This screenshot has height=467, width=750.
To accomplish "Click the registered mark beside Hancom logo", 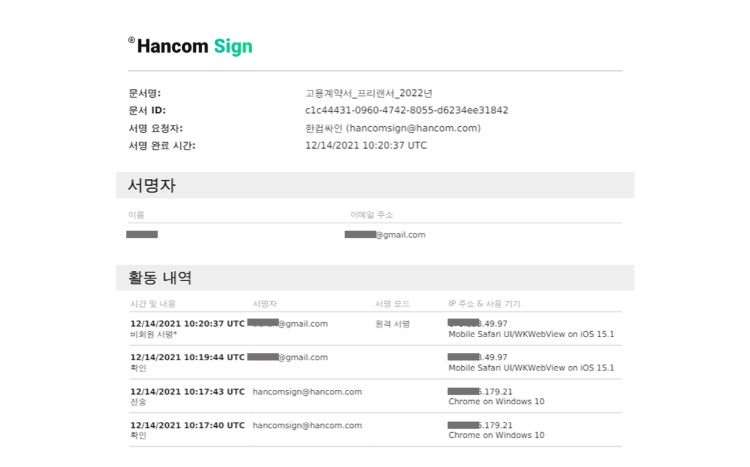I will pyautogui.click(x=132, y=40).
